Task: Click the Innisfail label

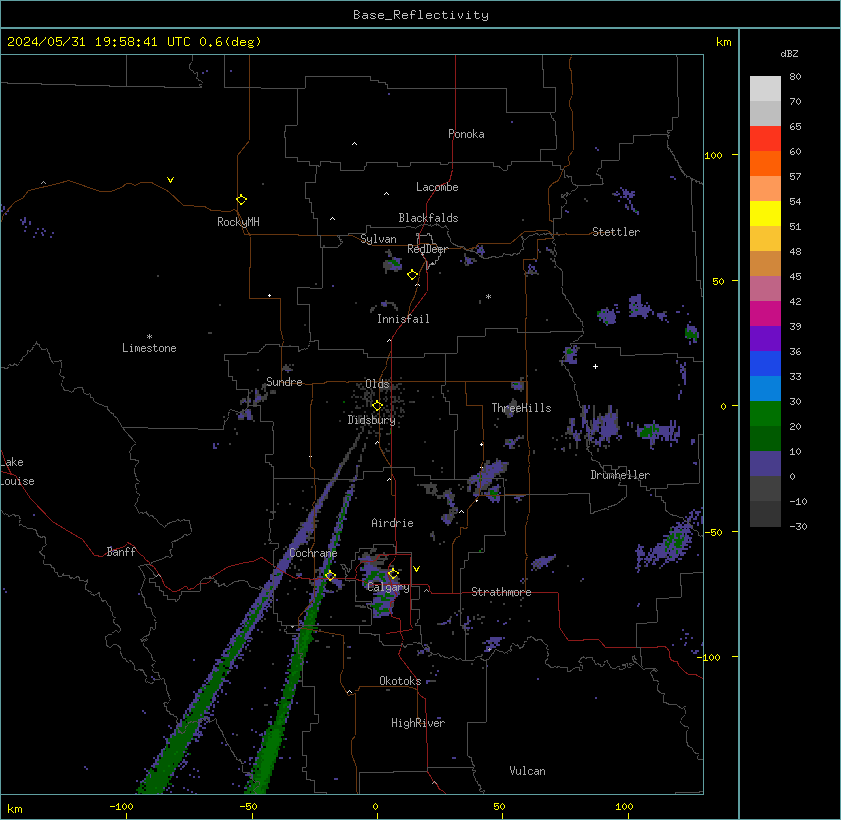Action: coord(403,319)
